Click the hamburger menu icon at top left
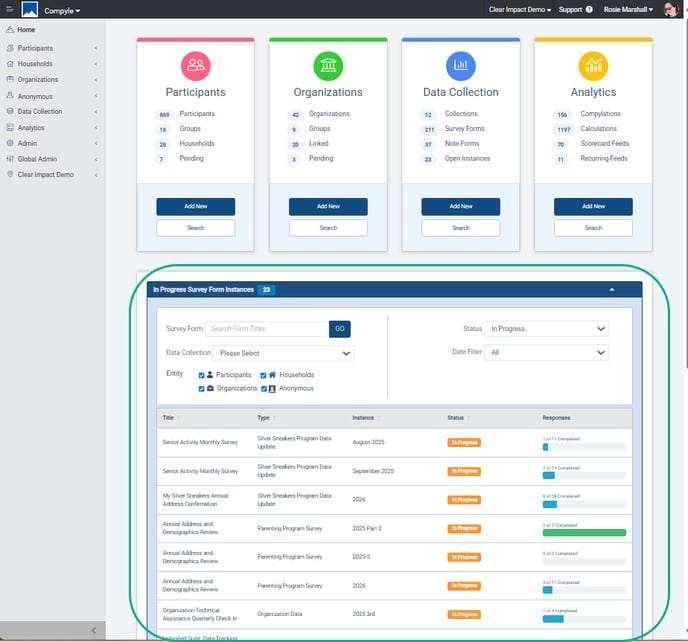 pyautogui.click(x=9, y=10)
